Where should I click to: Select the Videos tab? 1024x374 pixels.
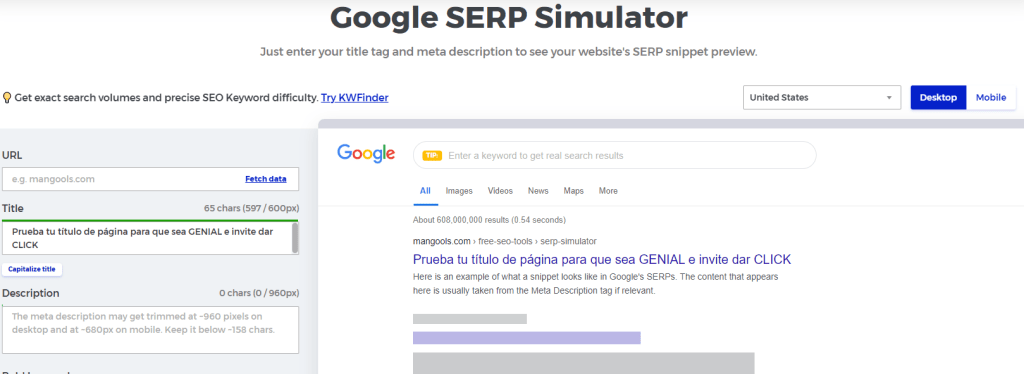[500, 191]
